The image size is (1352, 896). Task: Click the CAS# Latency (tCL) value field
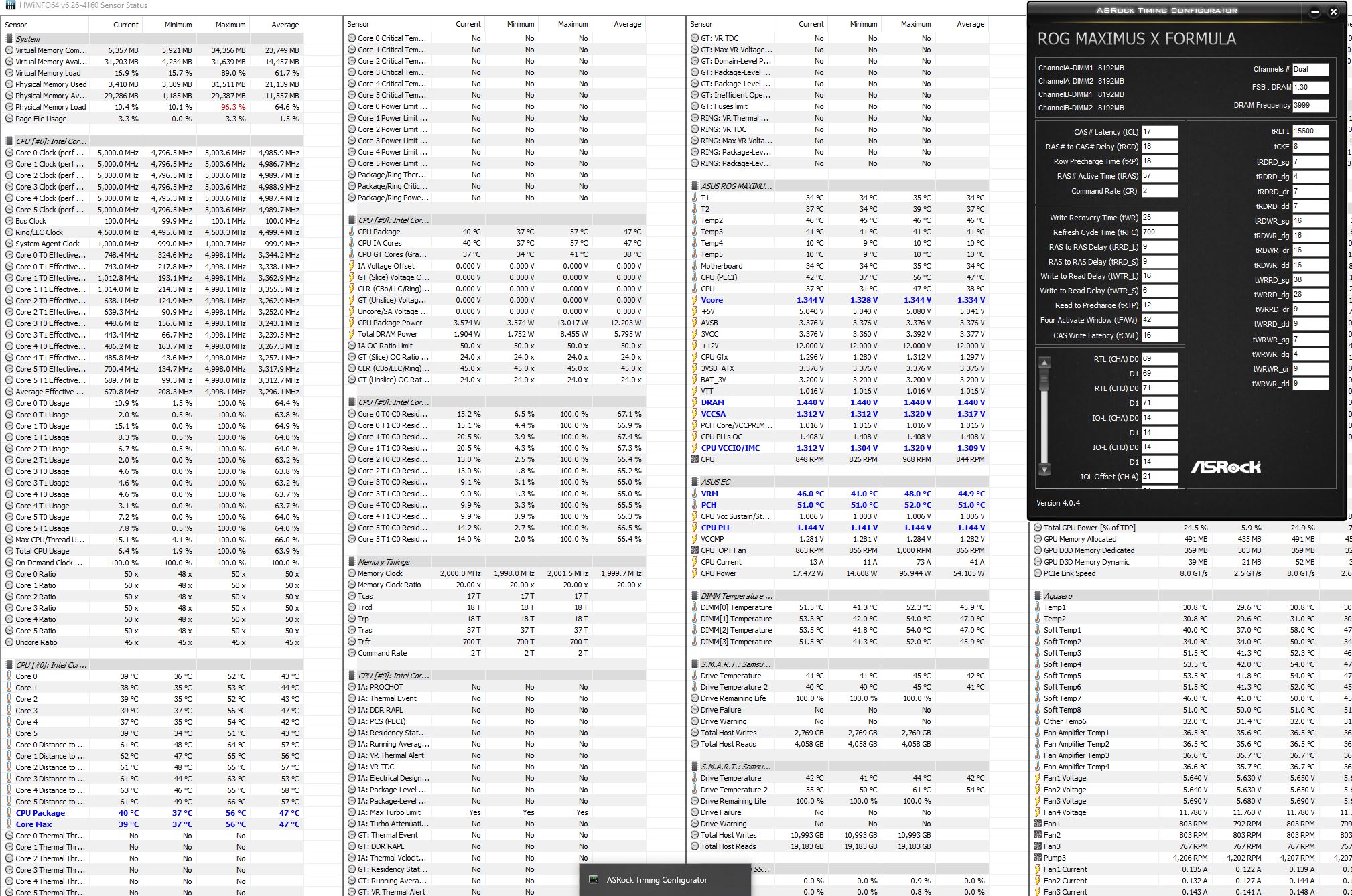coord(1159,132)
